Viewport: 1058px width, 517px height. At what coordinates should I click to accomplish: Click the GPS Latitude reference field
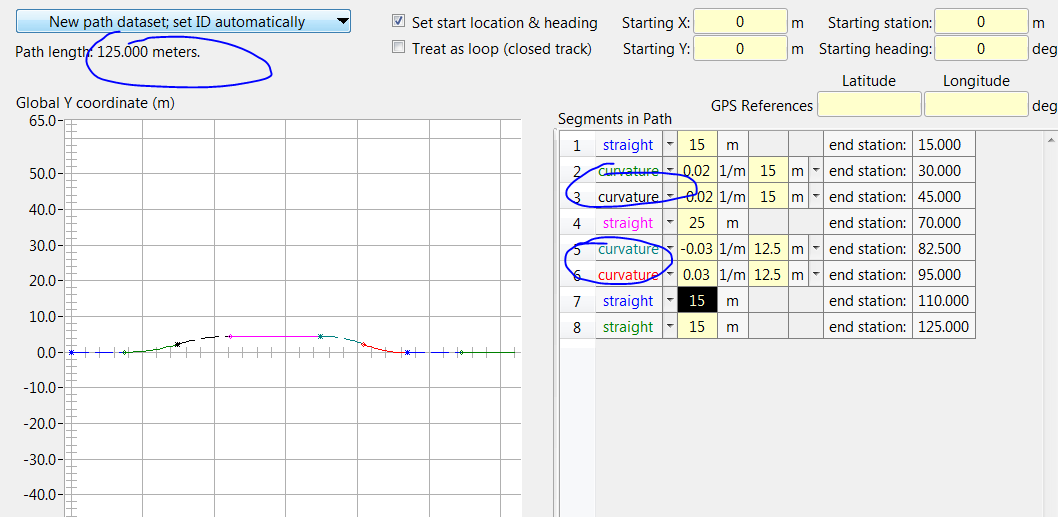tap(869, 105)
